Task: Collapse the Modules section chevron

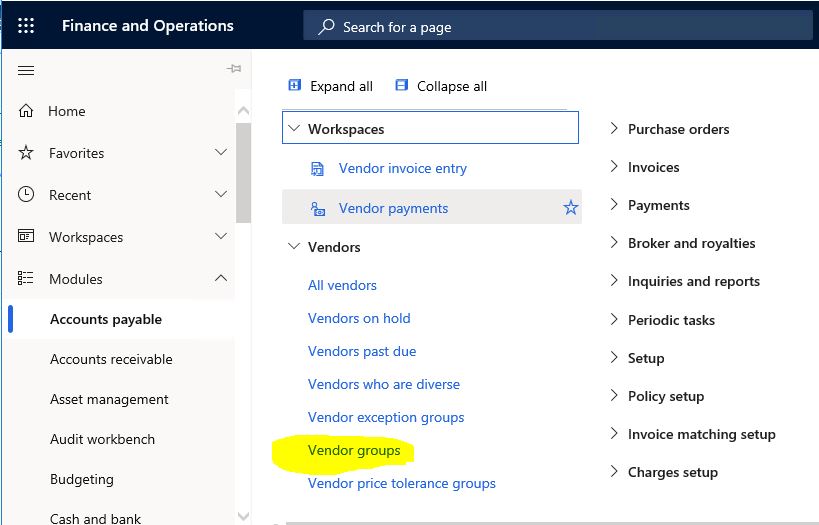Action: (x=221, y=278)
